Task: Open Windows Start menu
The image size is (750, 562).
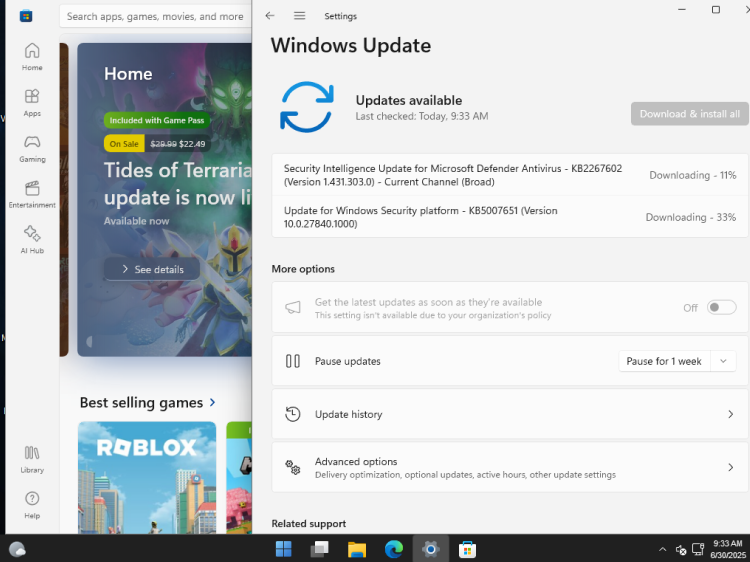Action: pyautogui.click(x=284, y=549)
